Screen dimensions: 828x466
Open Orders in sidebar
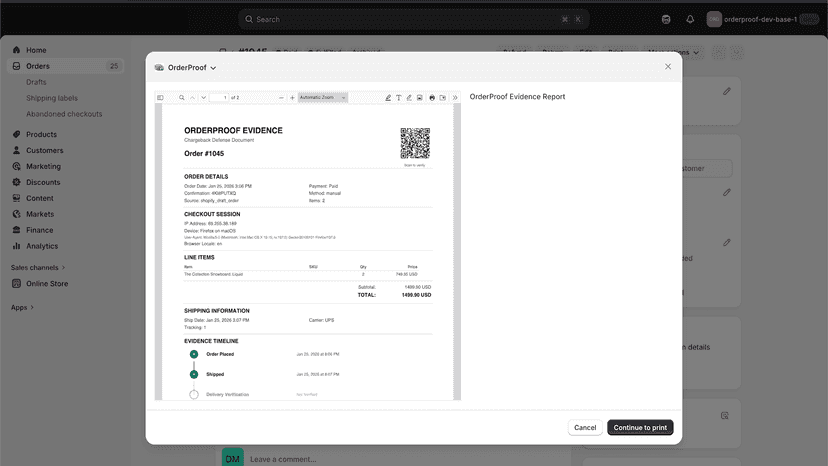(38, 66)
